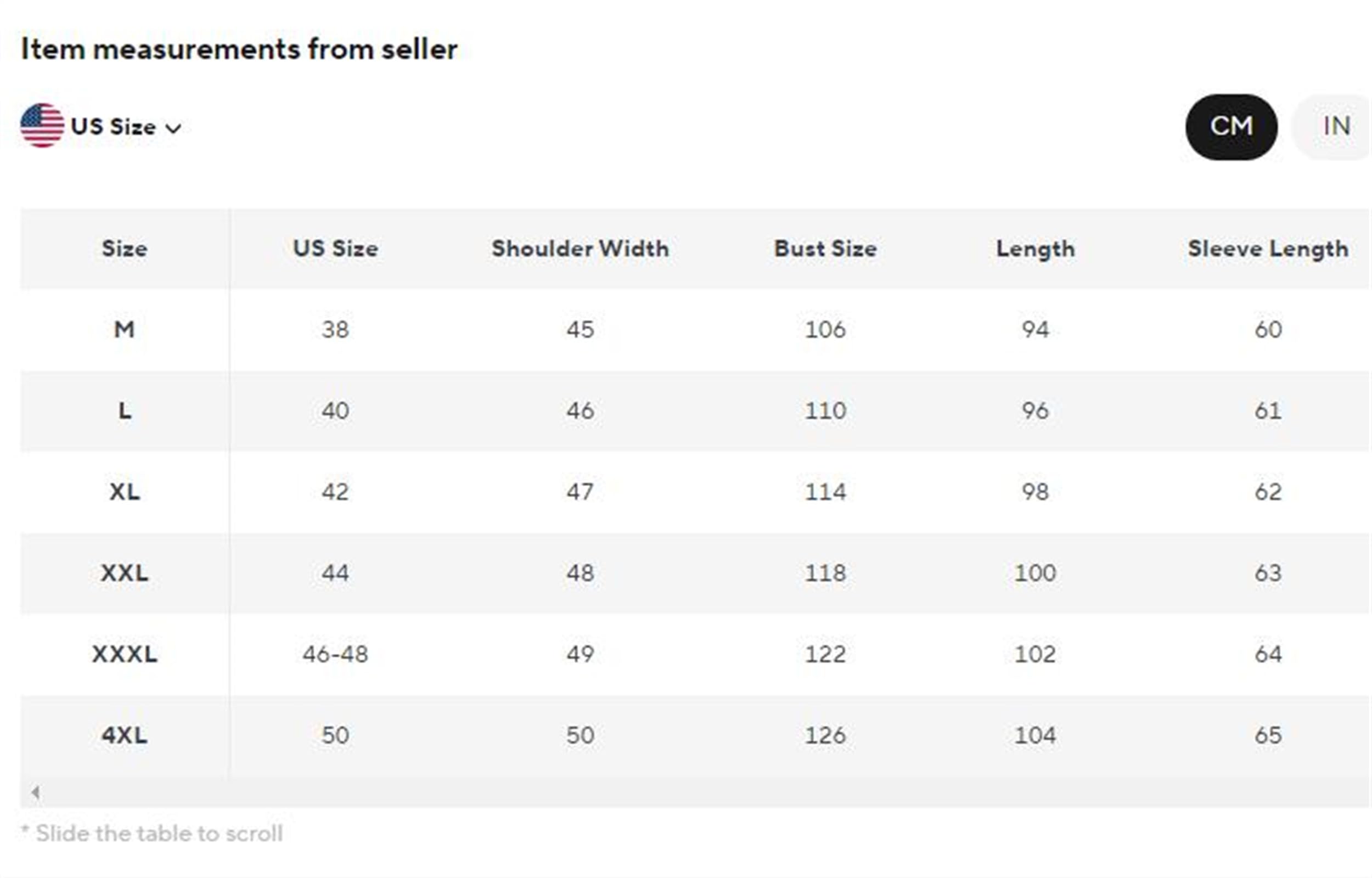Click the Size column header
Image resolution: width=1372 pixels, height=878 pixels.
coord(125,249)
